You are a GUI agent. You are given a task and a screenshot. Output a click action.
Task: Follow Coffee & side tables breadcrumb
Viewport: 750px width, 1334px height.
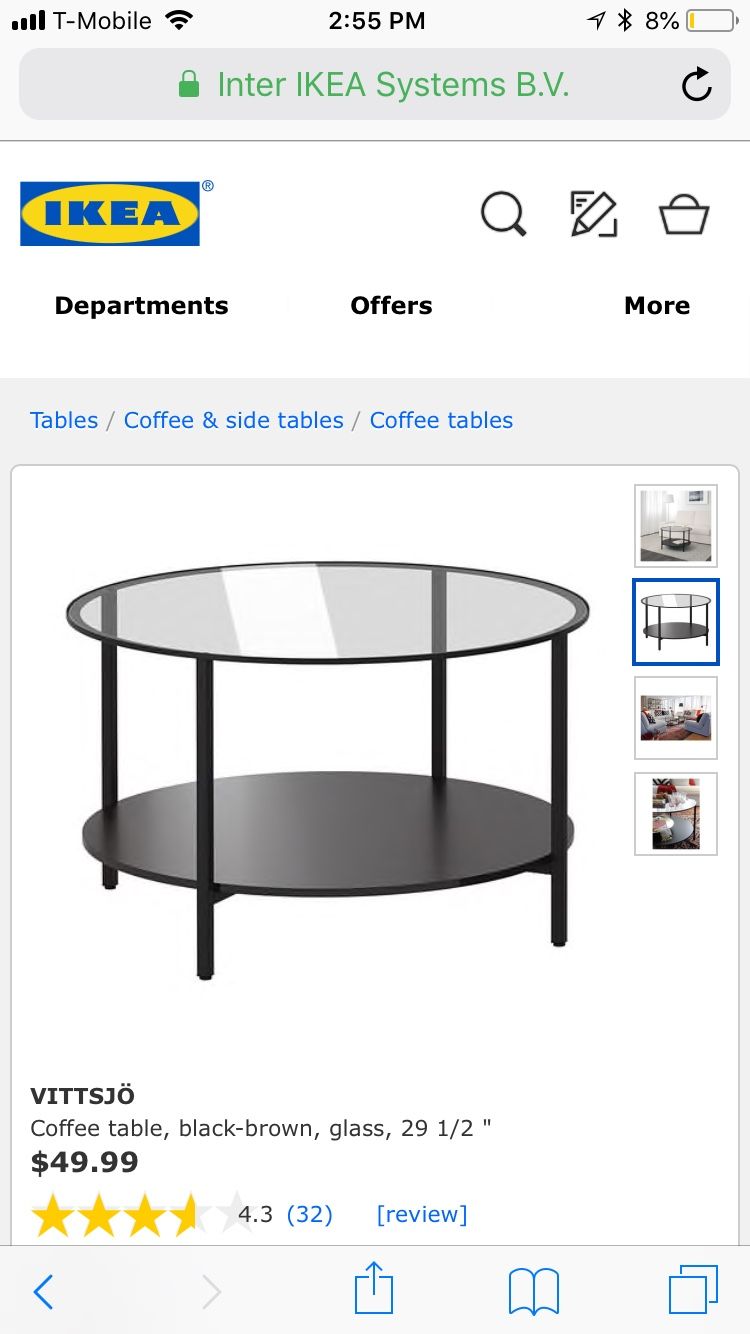coord(233,420)
